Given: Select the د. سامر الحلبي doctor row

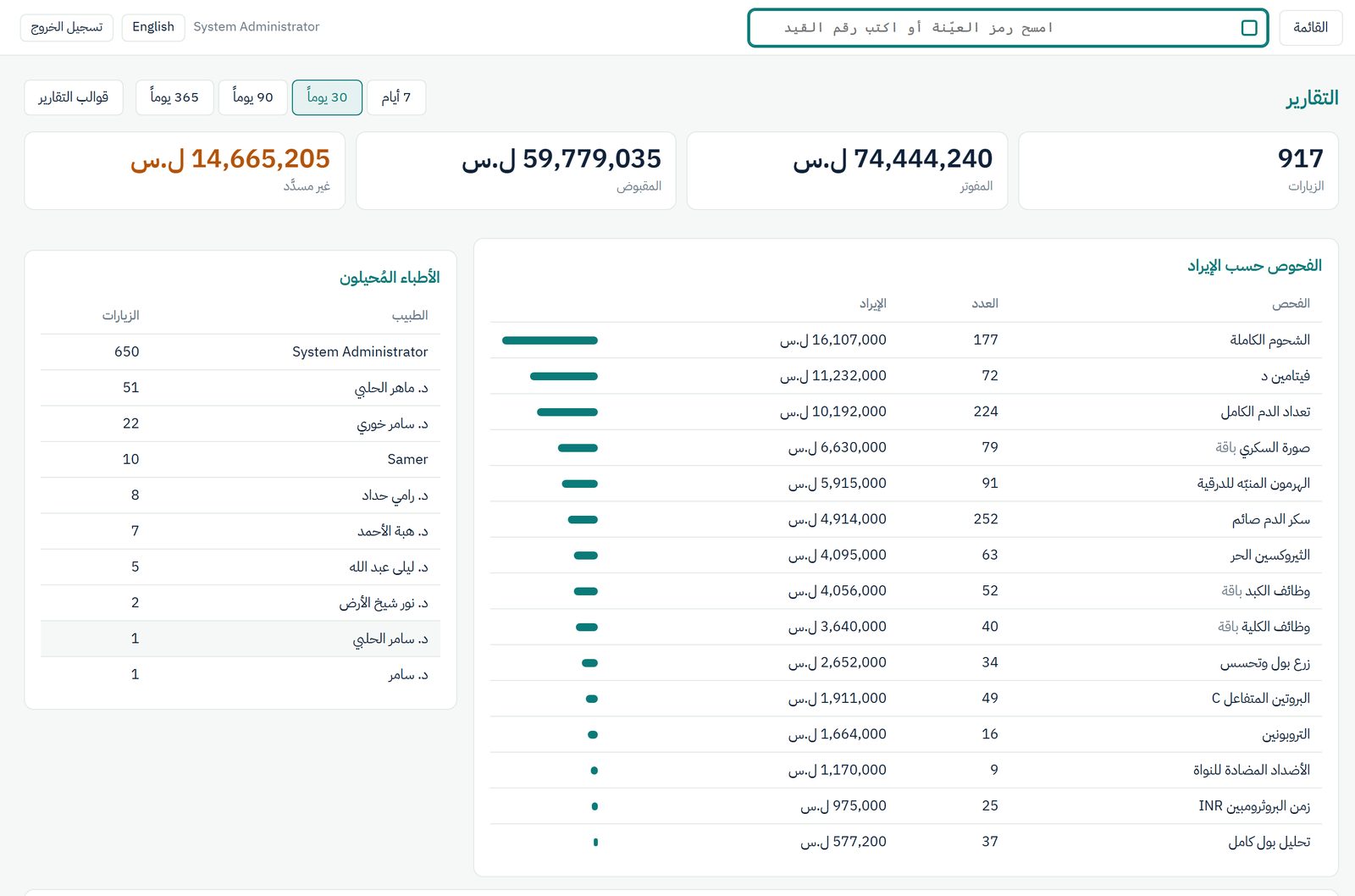Looking at the screenshot, I should pos(241,639).
